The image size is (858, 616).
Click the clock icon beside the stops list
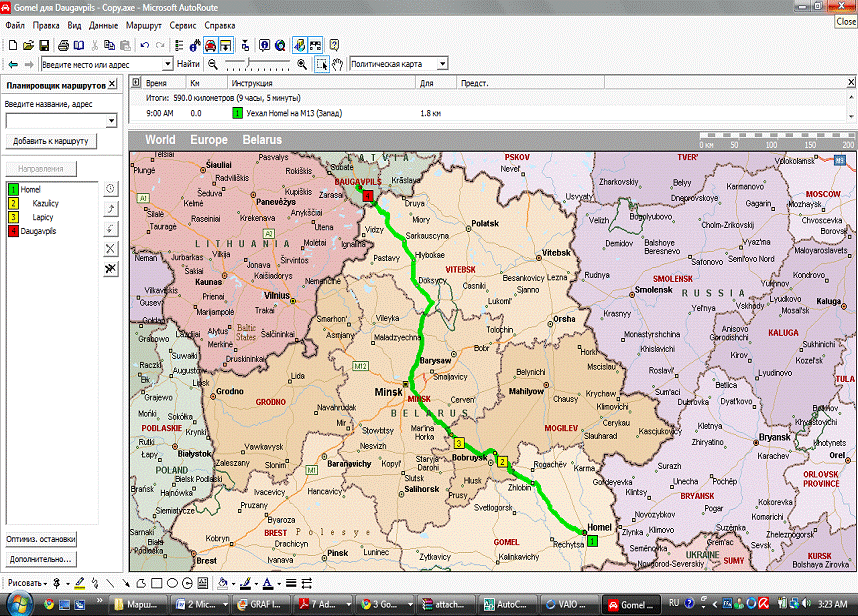tap(110, 188)
